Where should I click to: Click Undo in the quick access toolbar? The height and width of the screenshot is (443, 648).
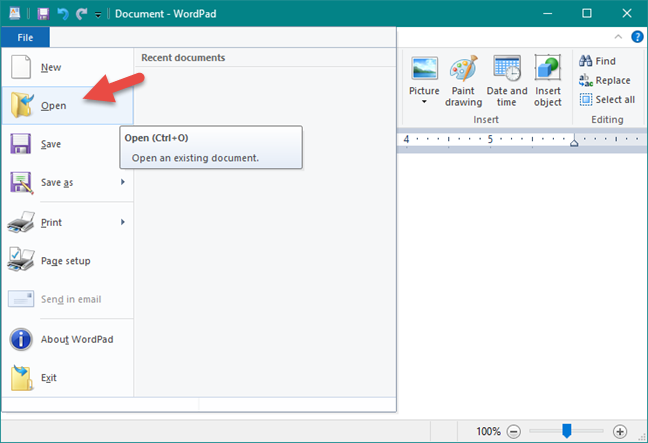point(63,14)
